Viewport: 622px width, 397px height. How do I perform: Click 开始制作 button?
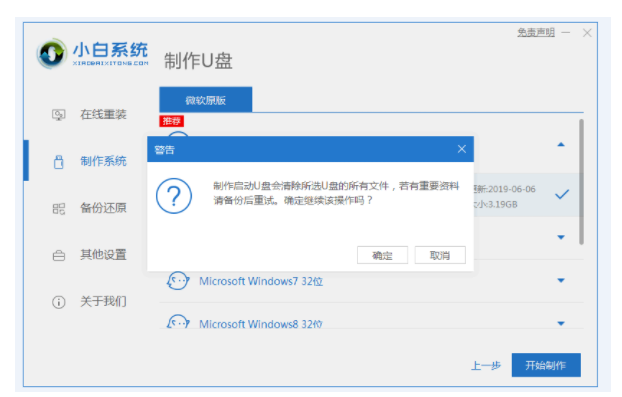[546, 365]
